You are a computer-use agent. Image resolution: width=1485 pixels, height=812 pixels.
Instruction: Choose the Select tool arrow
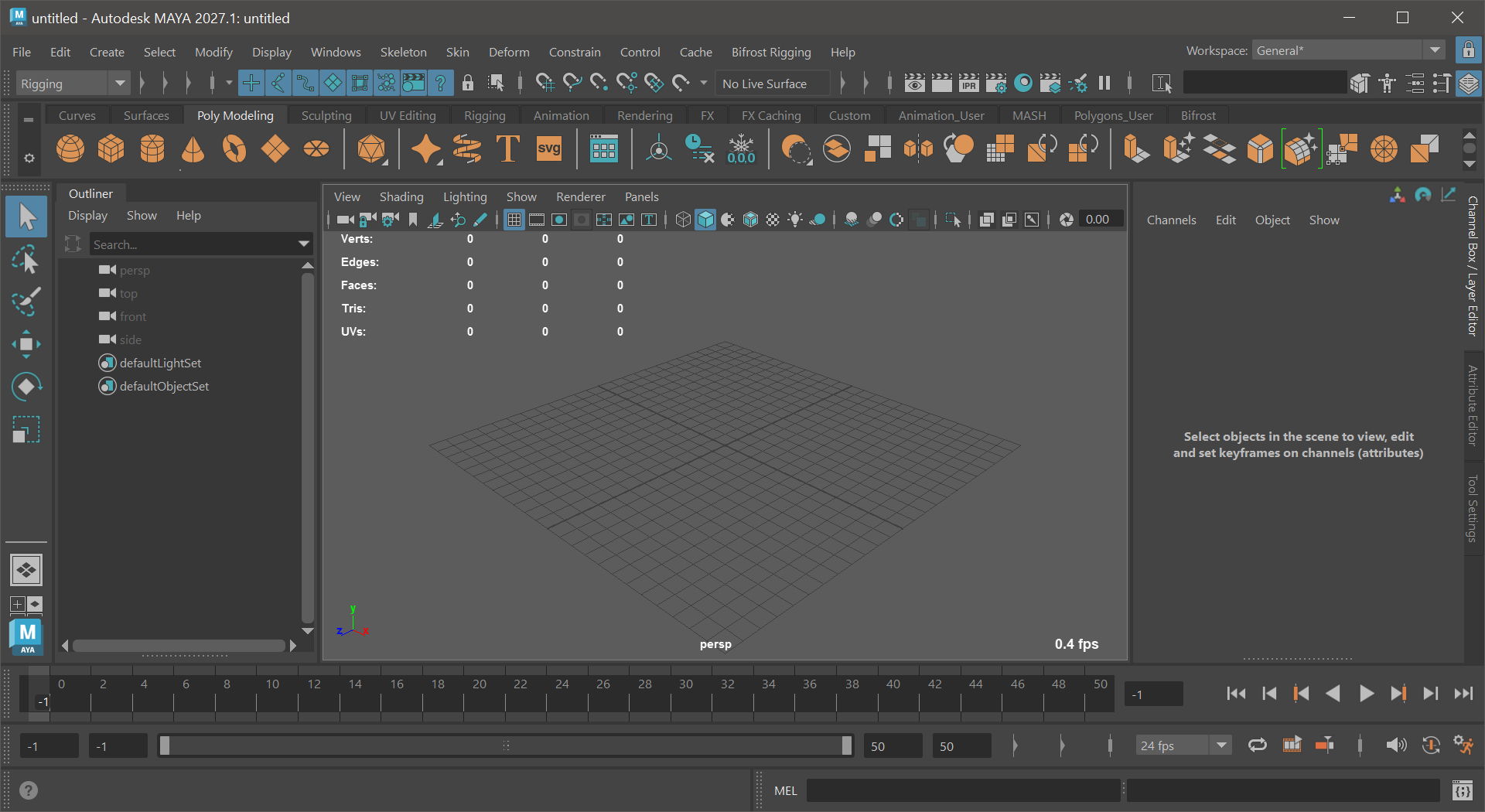tap(26, 217)
